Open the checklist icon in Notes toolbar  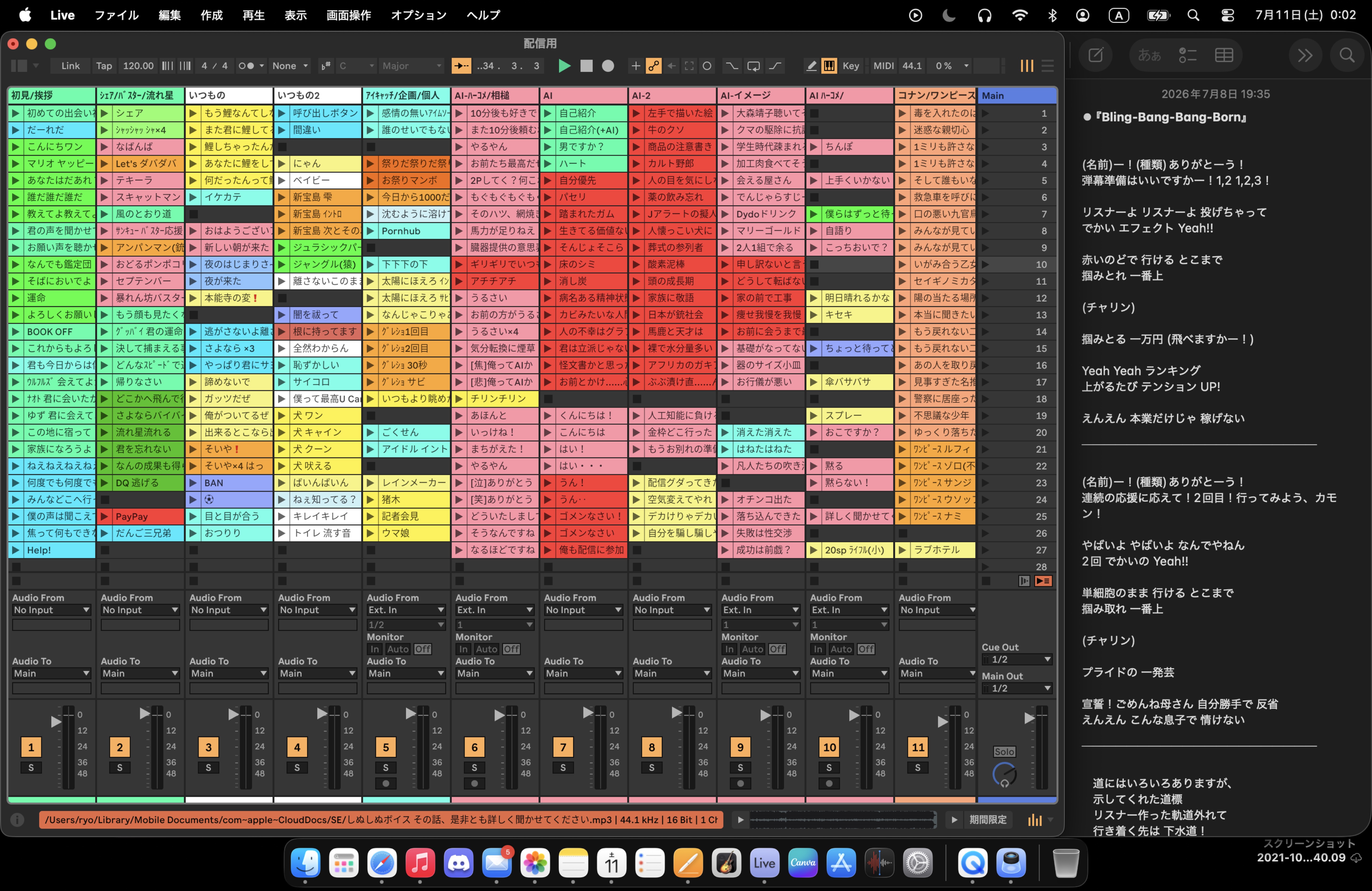tap(1188, 55)
